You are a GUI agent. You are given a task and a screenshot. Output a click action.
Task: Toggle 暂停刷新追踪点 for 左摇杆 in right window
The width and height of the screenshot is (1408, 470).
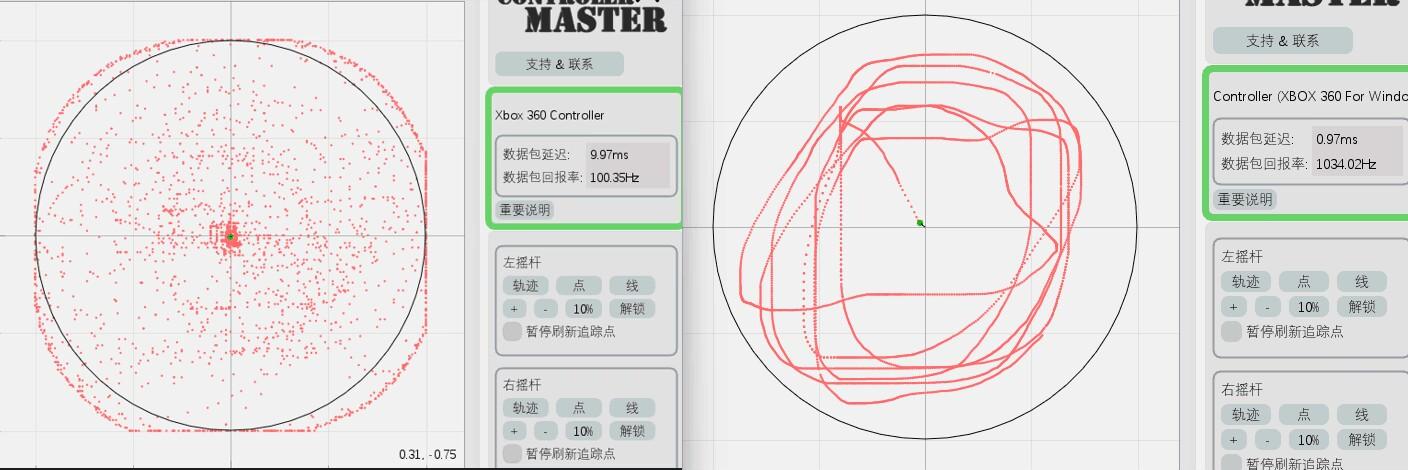1232,332
